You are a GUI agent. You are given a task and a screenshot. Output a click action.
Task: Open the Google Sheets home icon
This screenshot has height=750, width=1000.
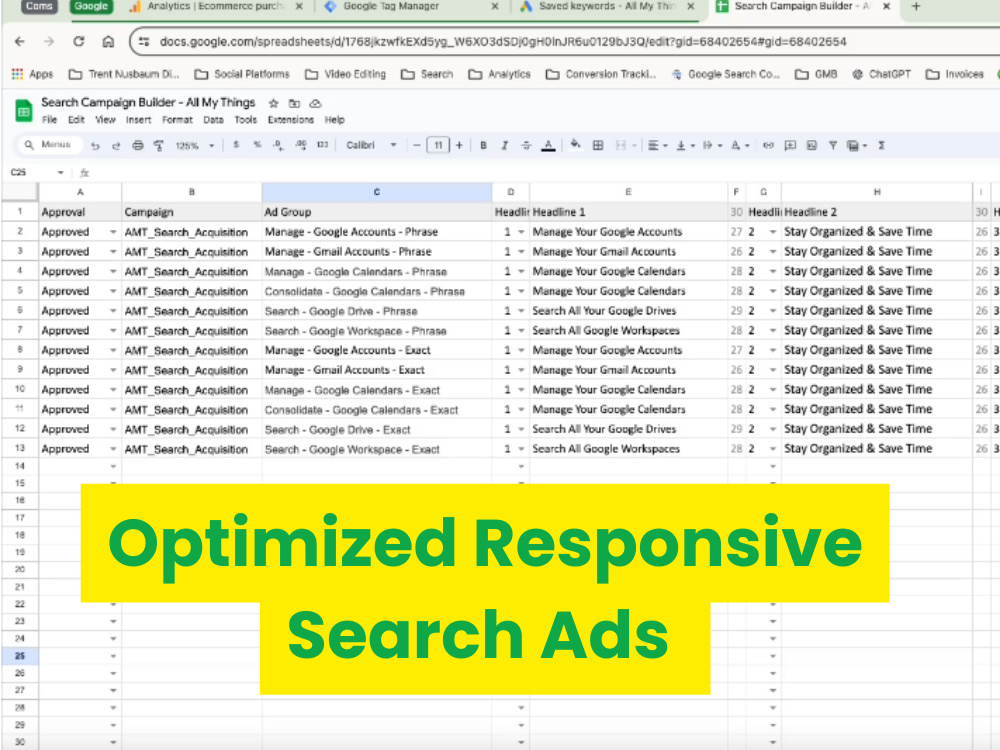tap(24, 111)
